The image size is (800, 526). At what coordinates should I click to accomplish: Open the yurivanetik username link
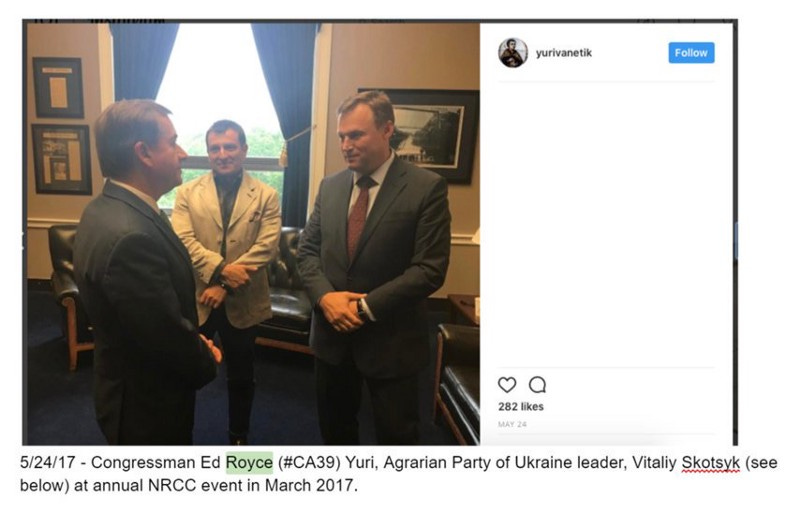click(564, 53)
